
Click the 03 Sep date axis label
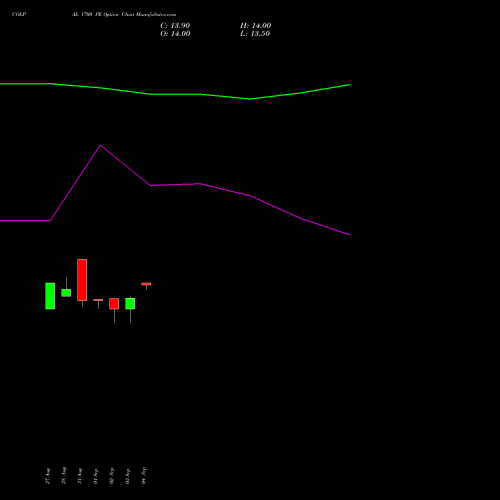click(128, 476)
